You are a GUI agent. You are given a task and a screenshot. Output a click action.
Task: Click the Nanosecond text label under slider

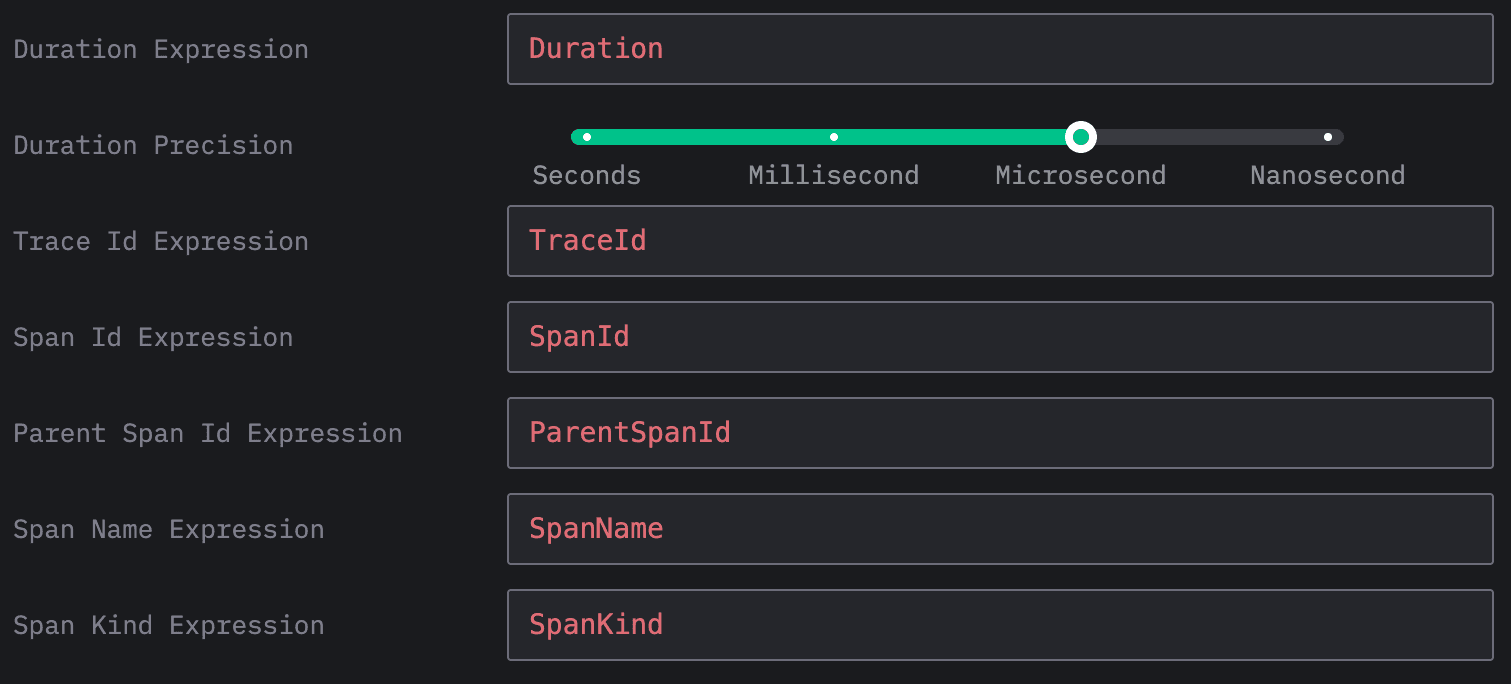1328,176
